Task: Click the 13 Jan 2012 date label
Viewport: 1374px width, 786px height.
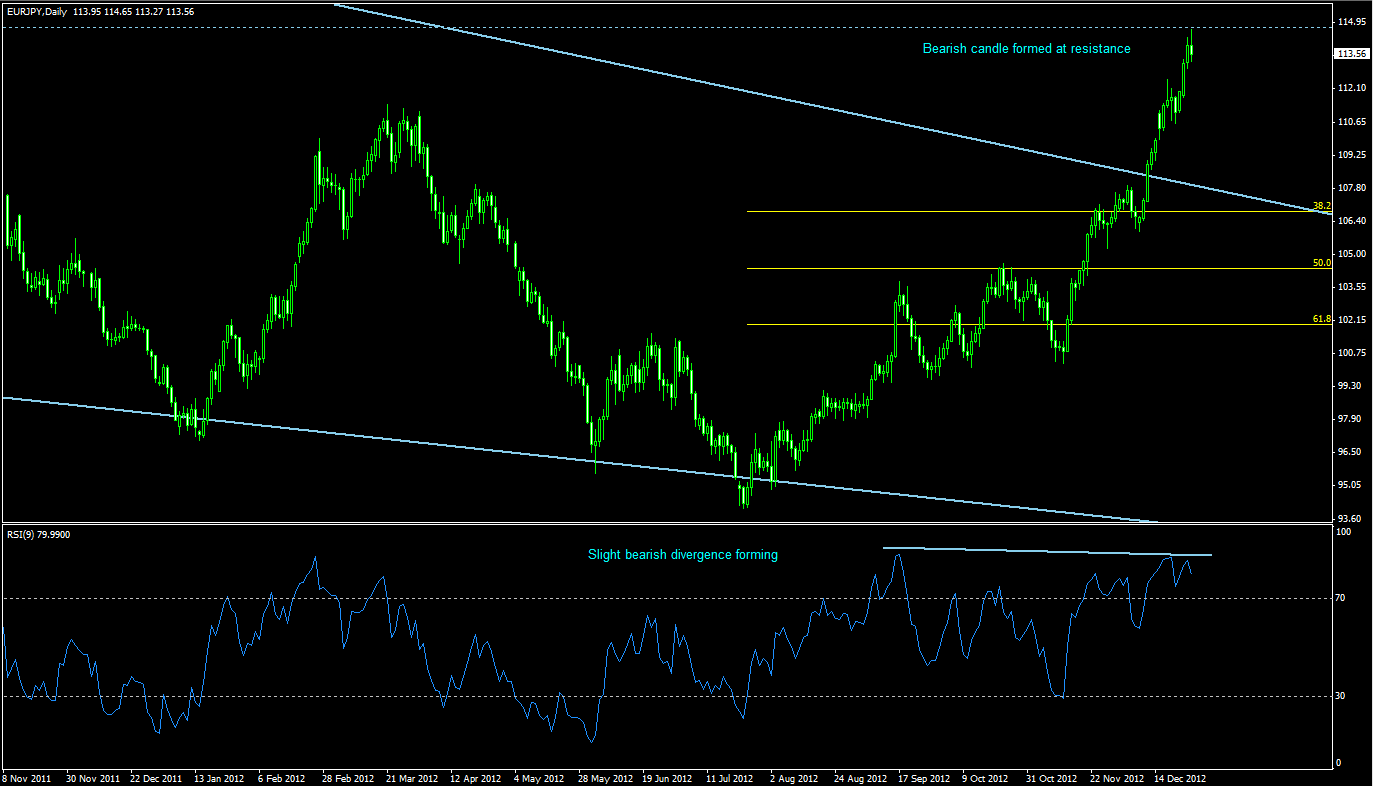Action: click(x=219, y=777)
